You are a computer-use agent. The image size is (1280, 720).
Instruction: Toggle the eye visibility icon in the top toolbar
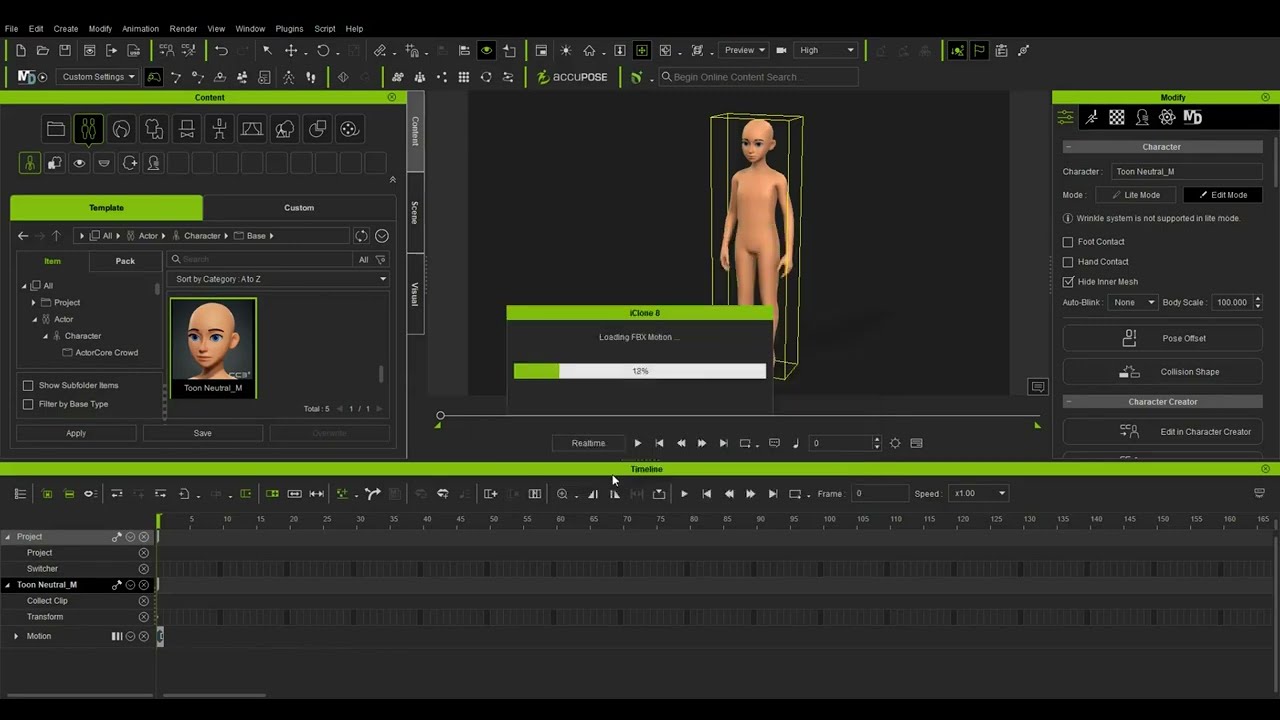click(486, 50)
